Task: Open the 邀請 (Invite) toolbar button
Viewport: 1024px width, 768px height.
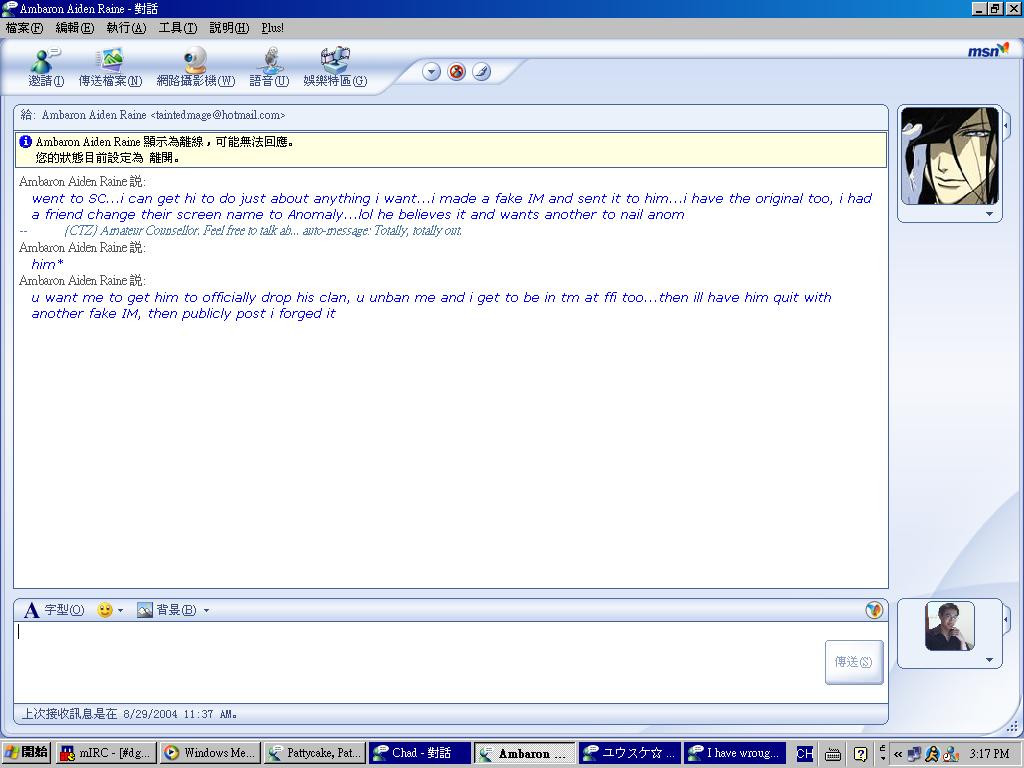Action: pyautogui.click(x=46, y=68)
